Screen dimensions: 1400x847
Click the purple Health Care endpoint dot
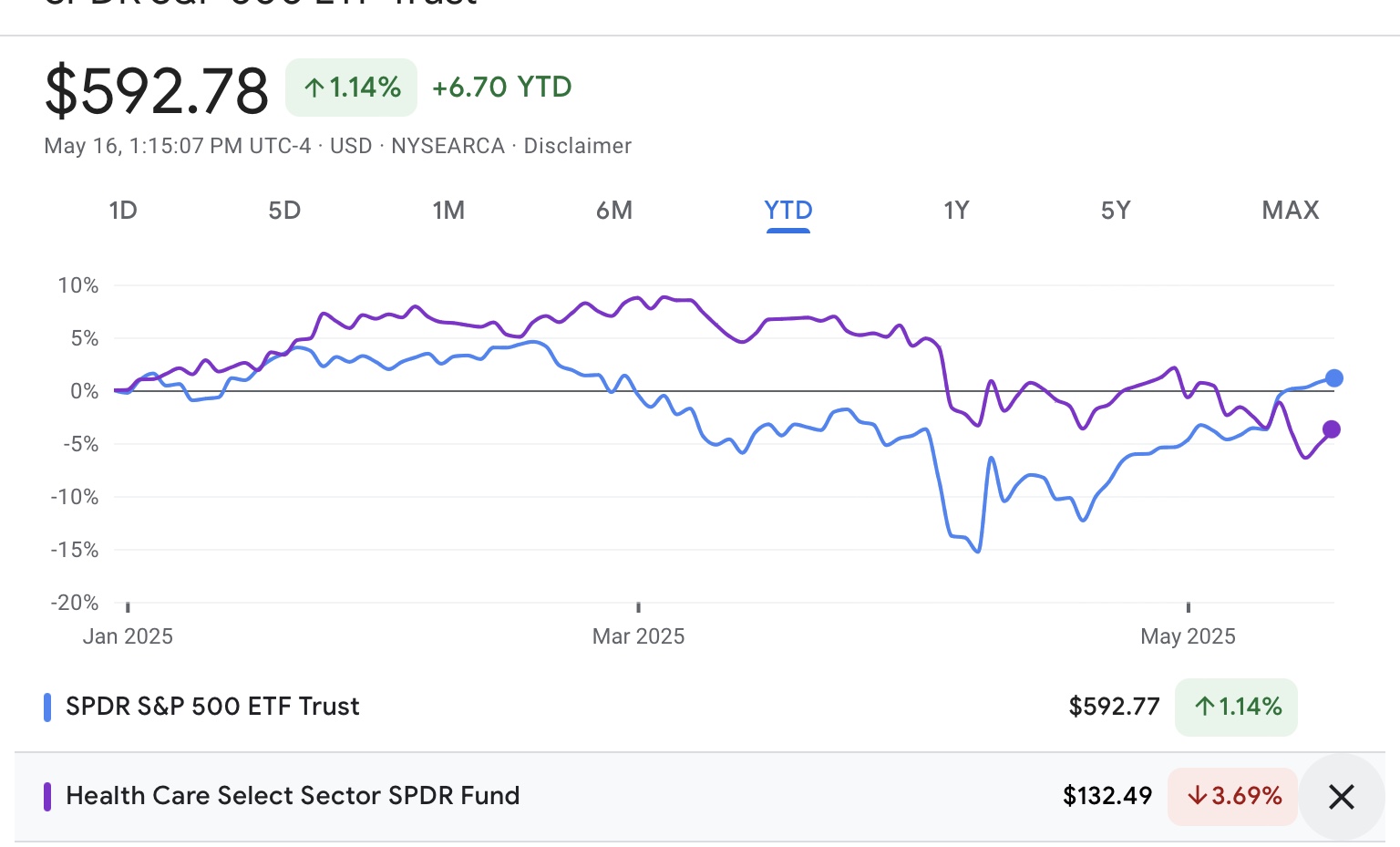click(x=1332, y=429)
